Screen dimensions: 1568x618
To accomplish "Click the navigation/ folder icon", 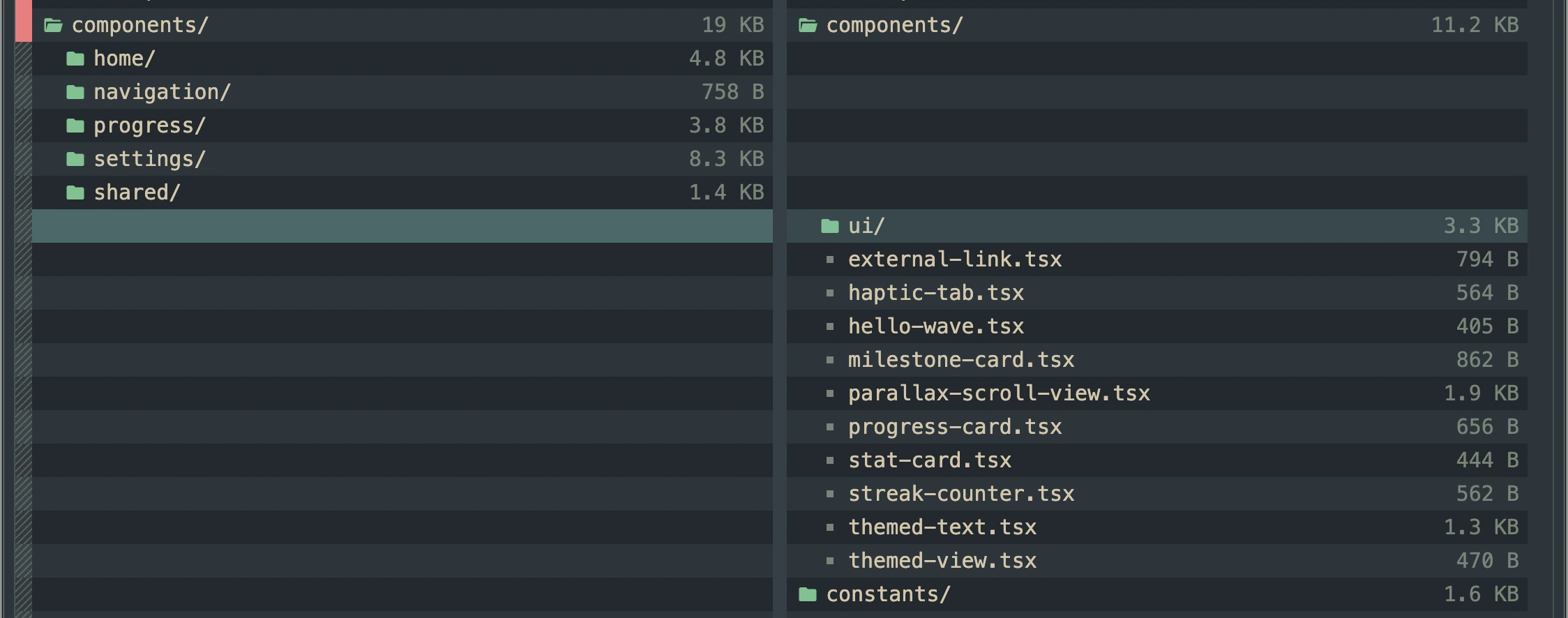I will [x=75, y=92].
